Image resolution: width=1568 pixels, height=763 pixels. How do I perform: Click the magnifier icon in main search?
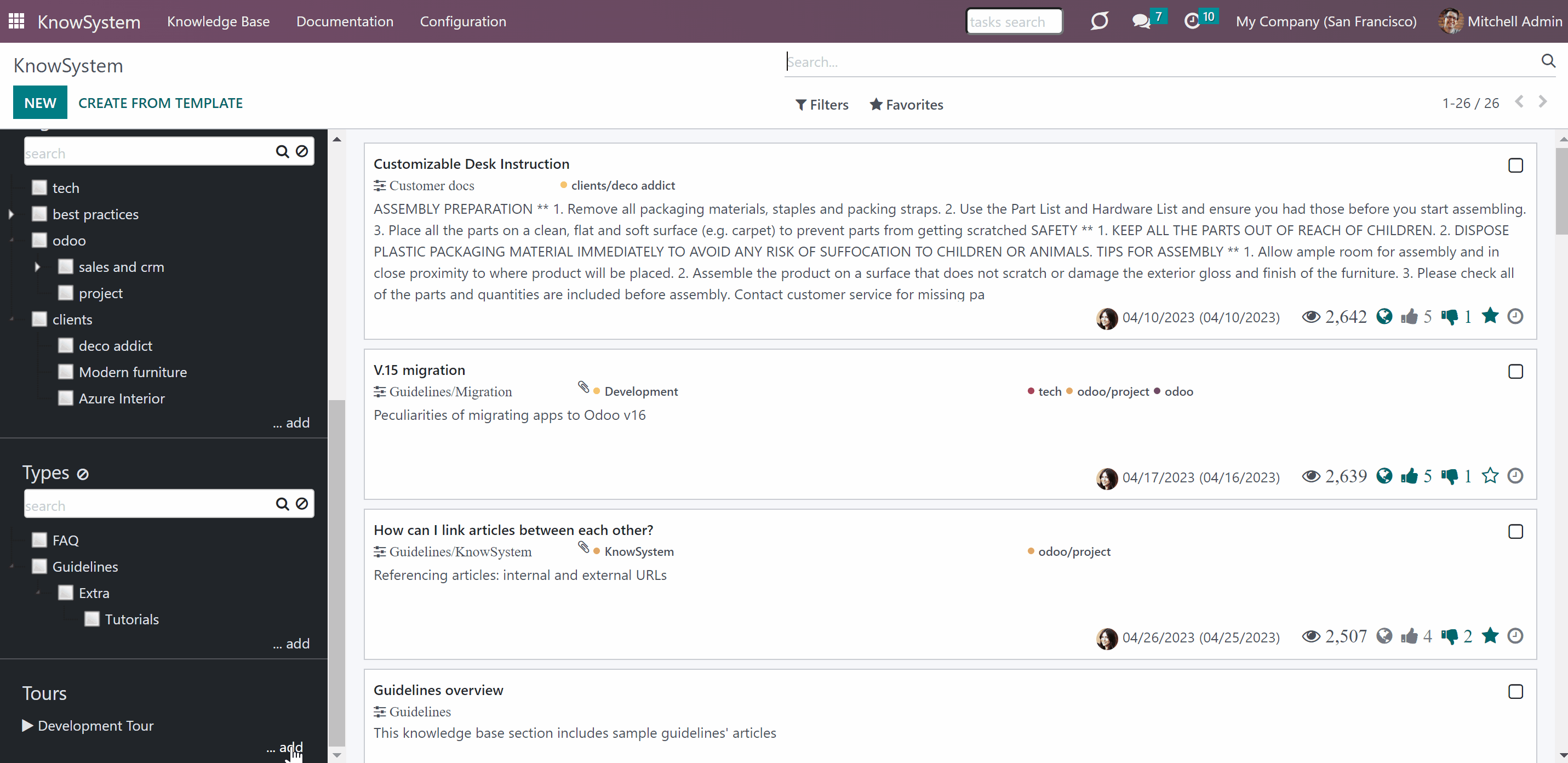1548,61
